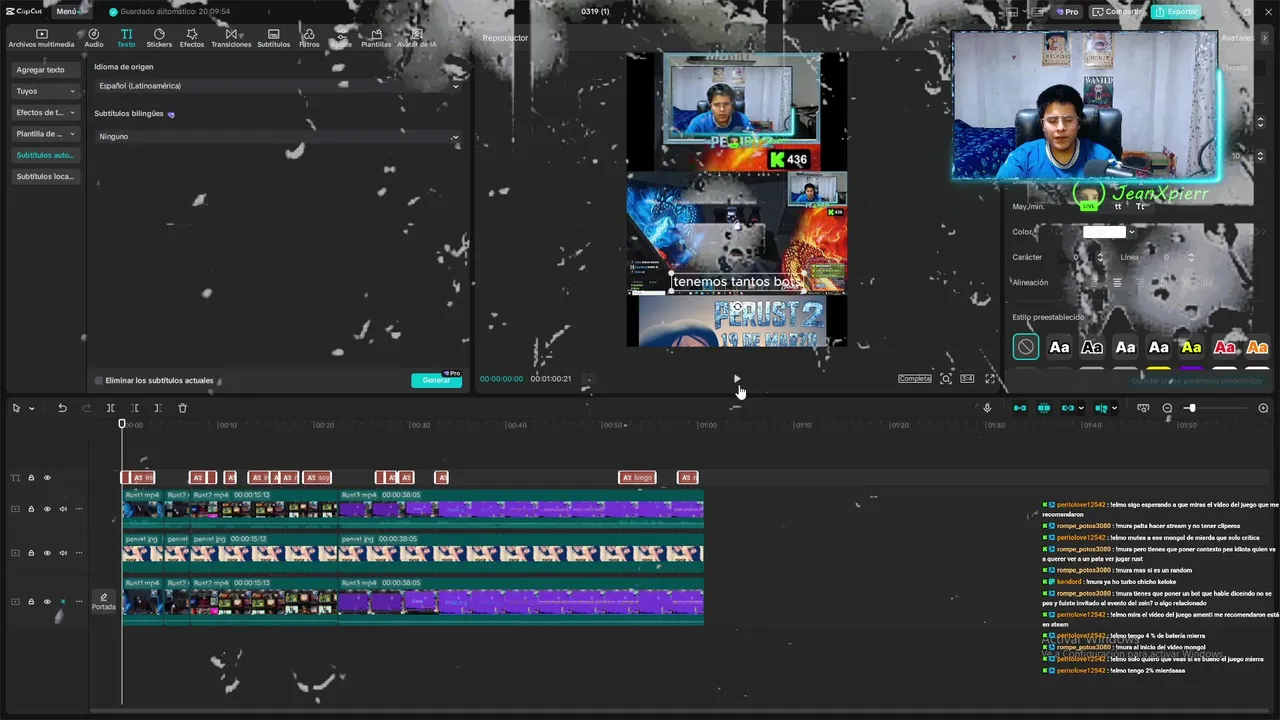The height and width of the screenshot is (720, 1280).
Task: Select Rust3.mp4 clip on top track
Action: [521, 508]
